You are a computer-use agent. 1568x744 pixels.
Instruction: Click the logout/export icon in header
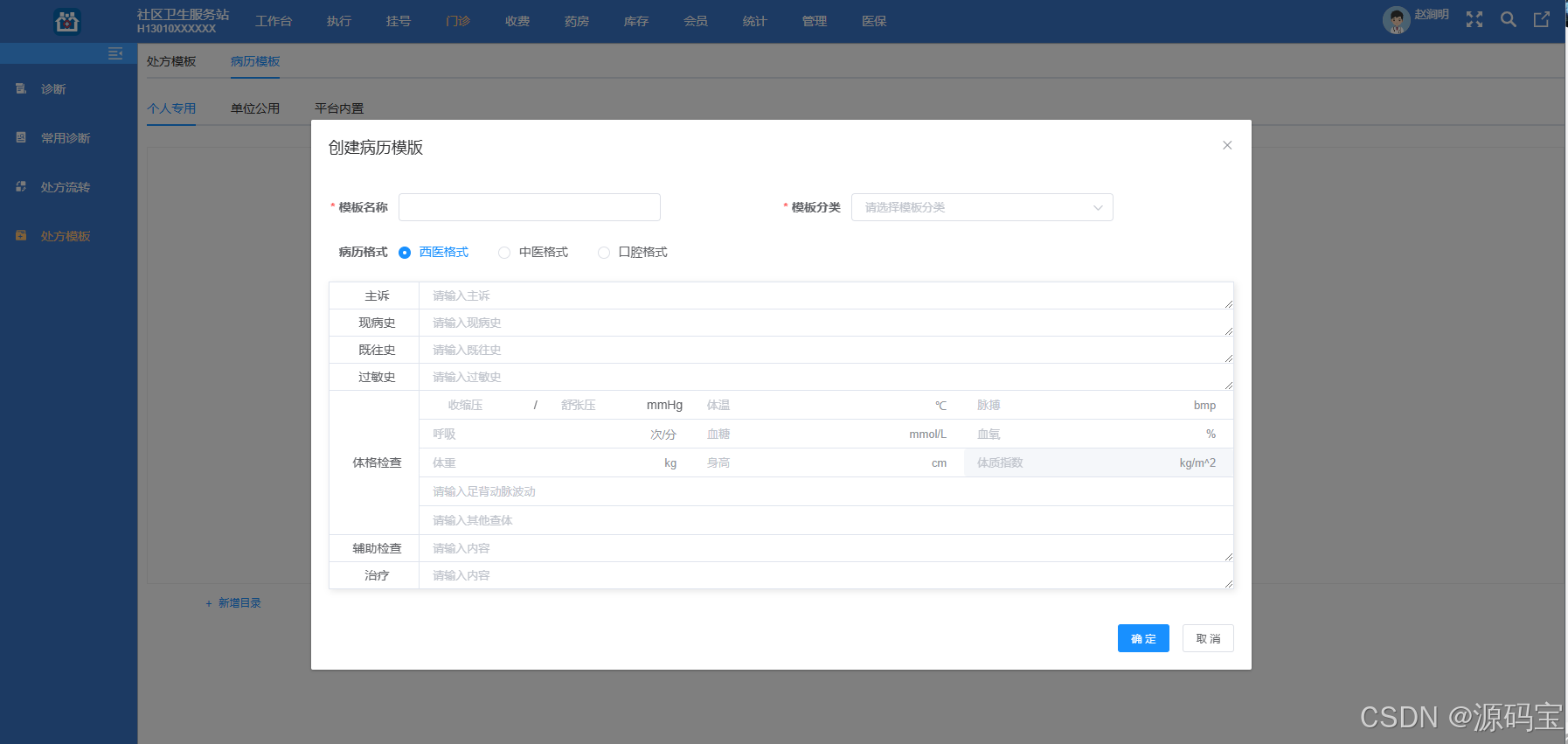[1542, 19]
